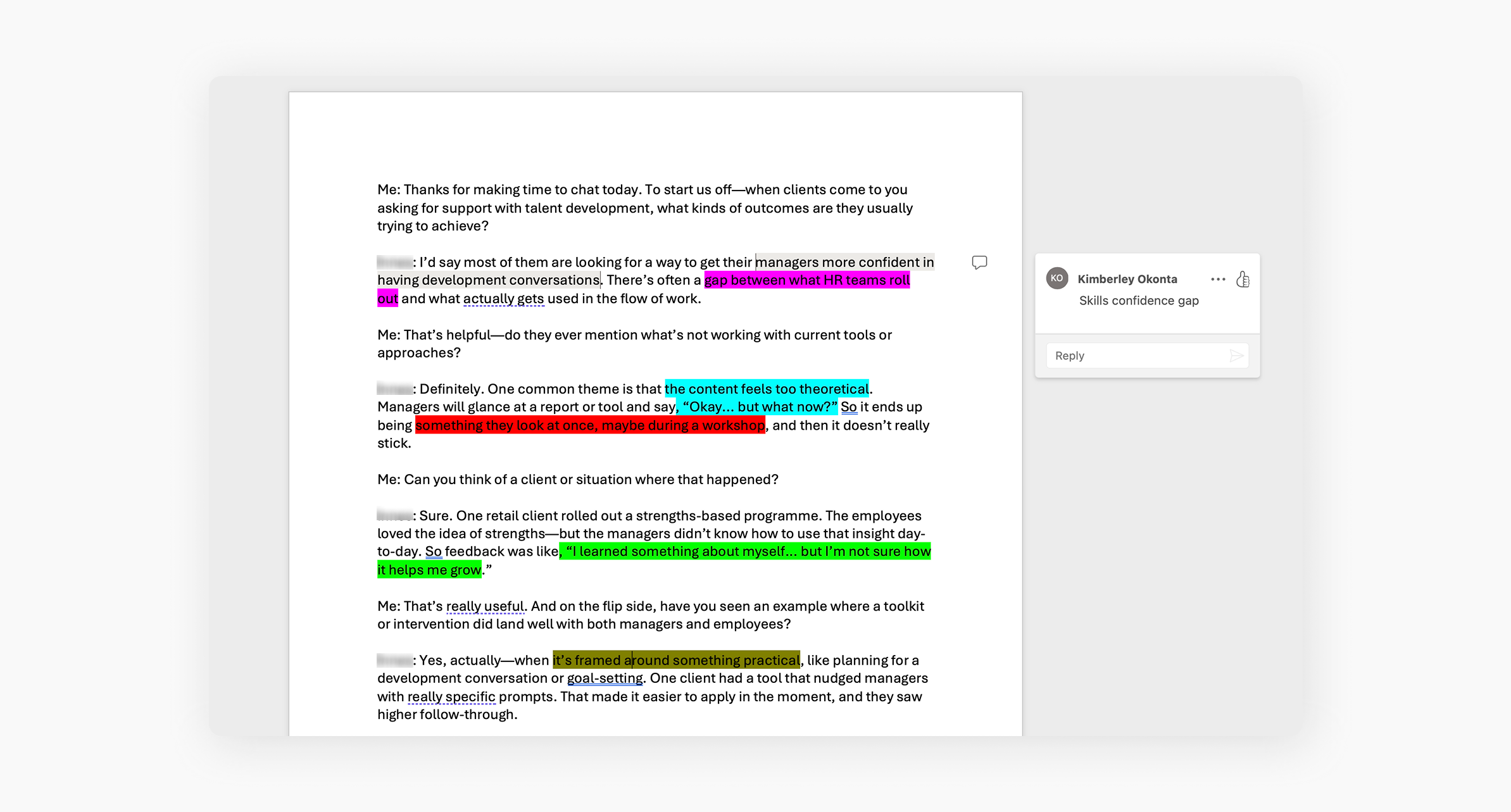Click the underlined word "goal-setting"
Screen dimensions: 1511x812
(x=605, y=678)
